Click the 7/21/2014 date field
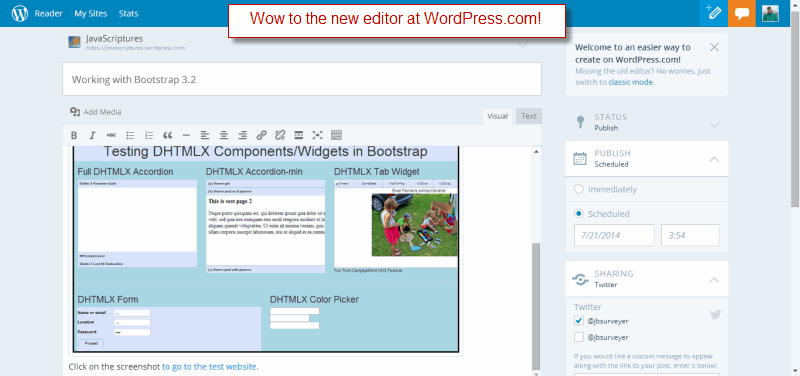800x376 pixels. [614, 235]
